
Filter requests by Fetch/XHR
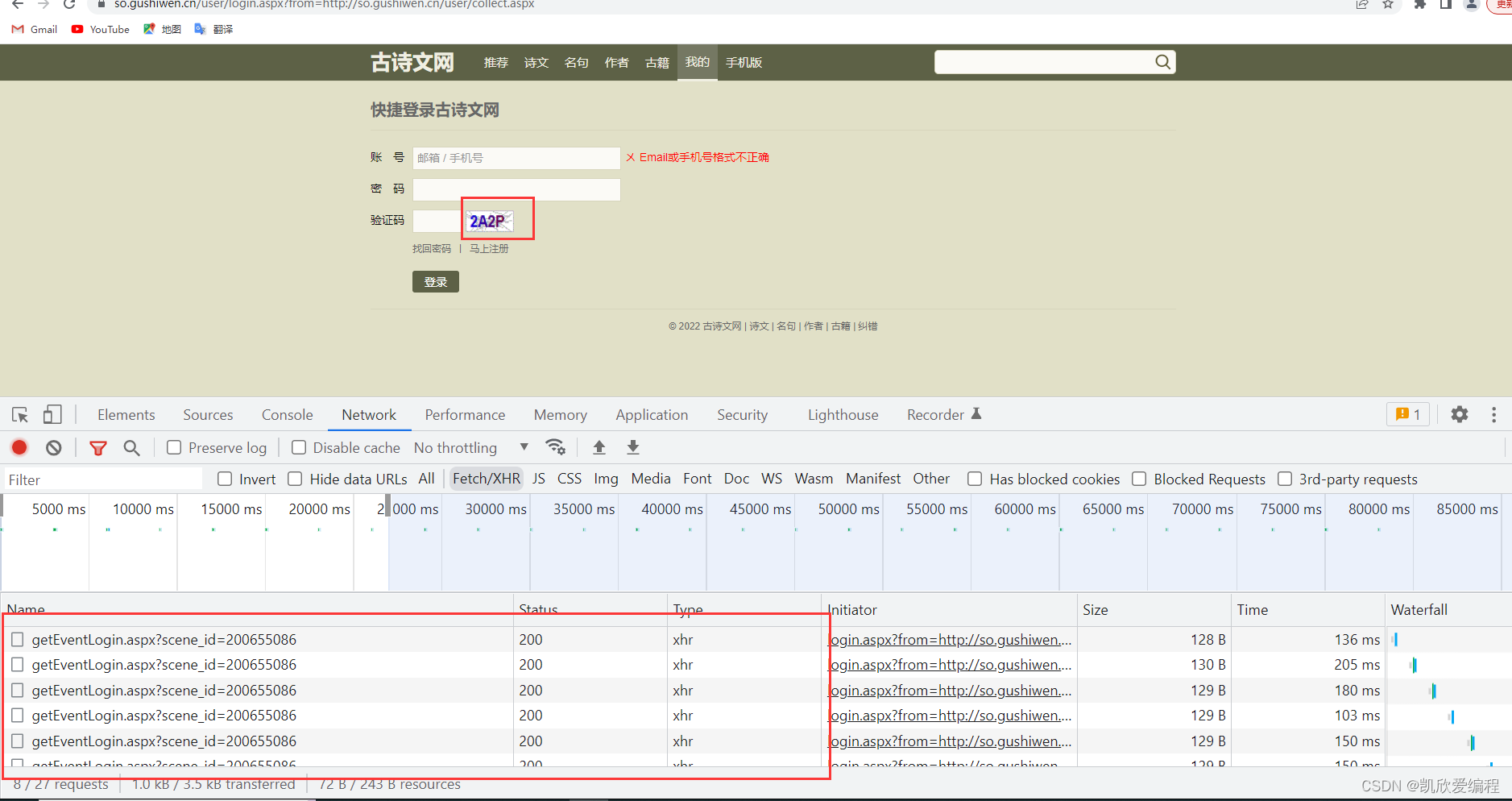pos(487,479)
